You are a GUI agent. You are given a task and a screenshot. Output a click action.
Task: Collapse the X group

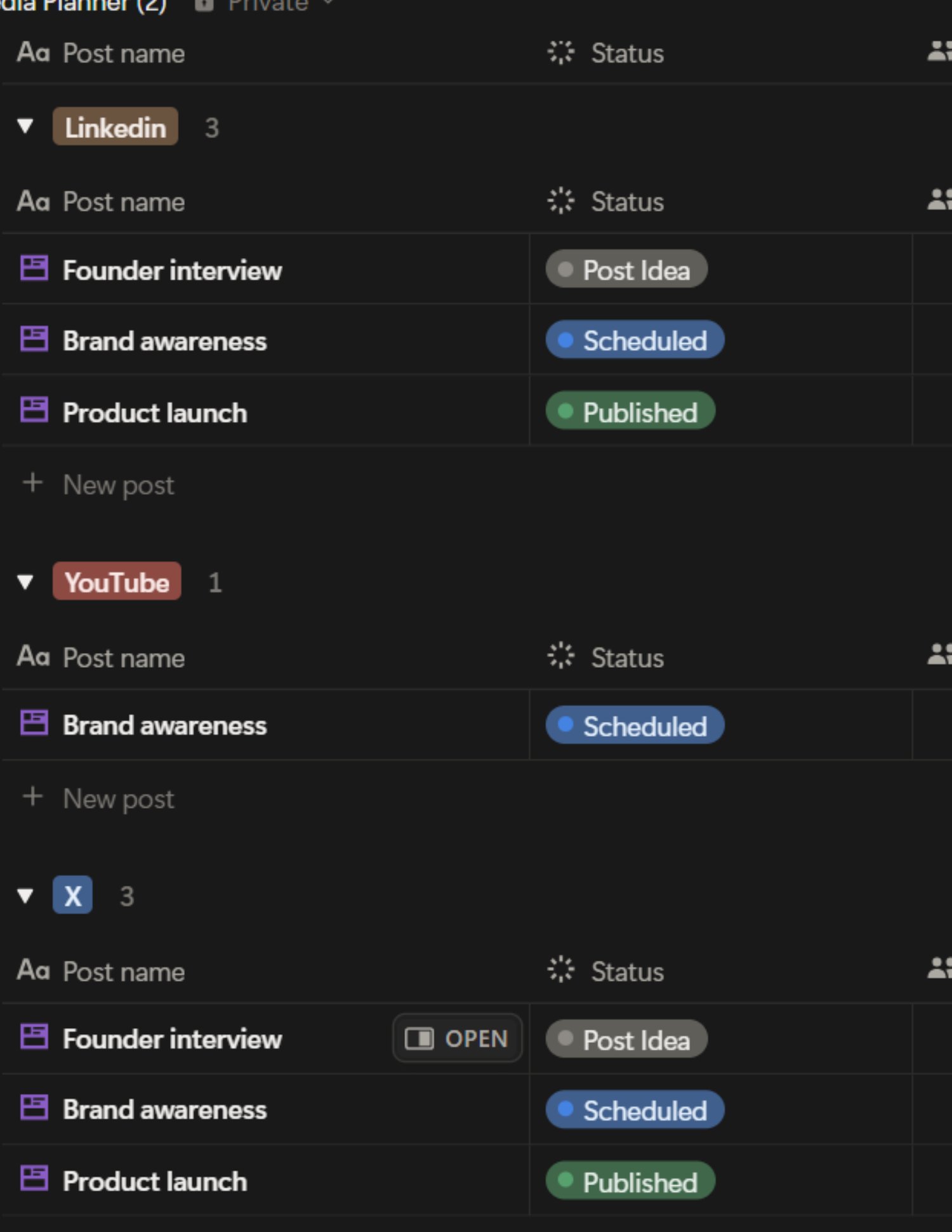25,896
